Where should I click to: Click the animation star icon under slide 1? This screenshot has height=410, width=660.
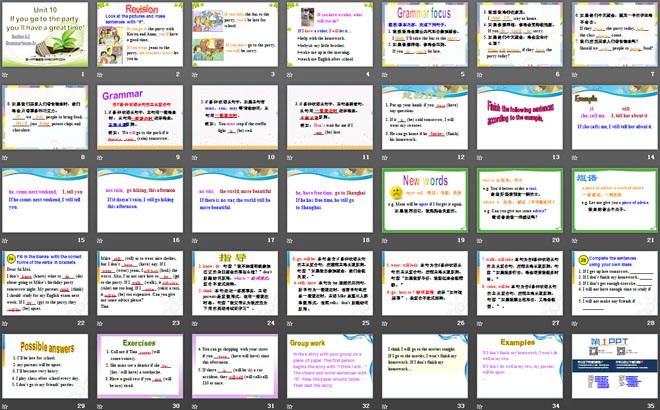[x=5, y=75]
